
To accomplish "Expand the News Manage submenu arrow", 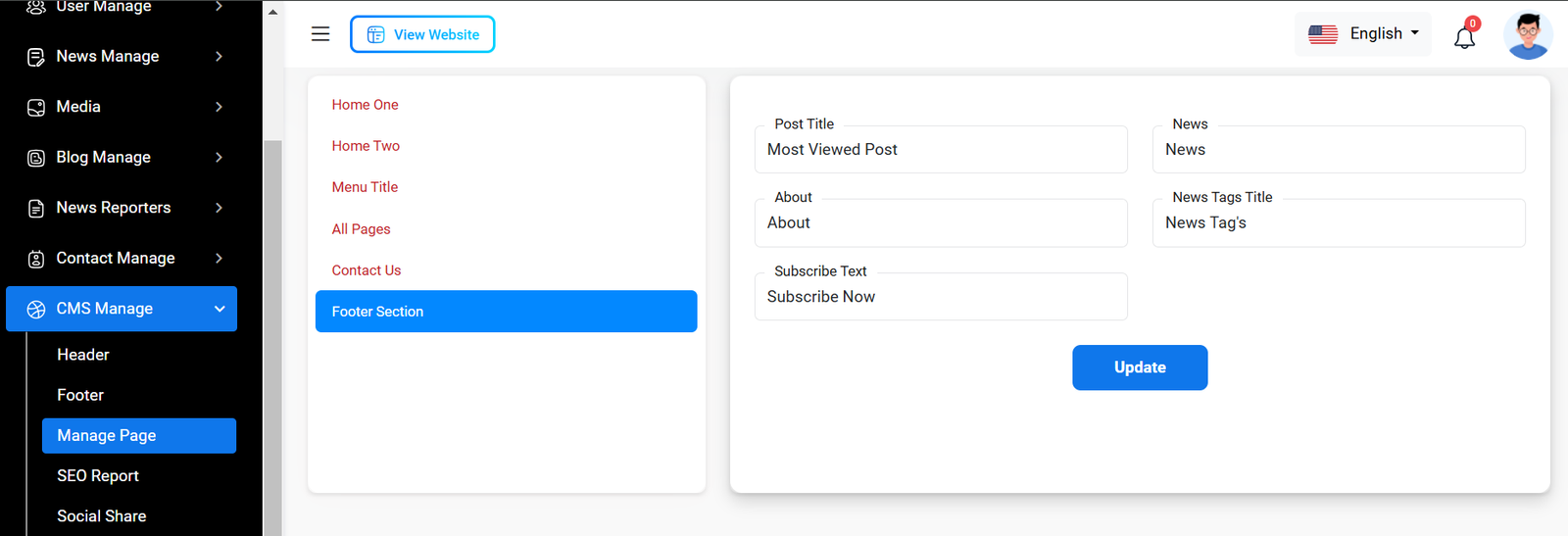I will coord(219,57).
